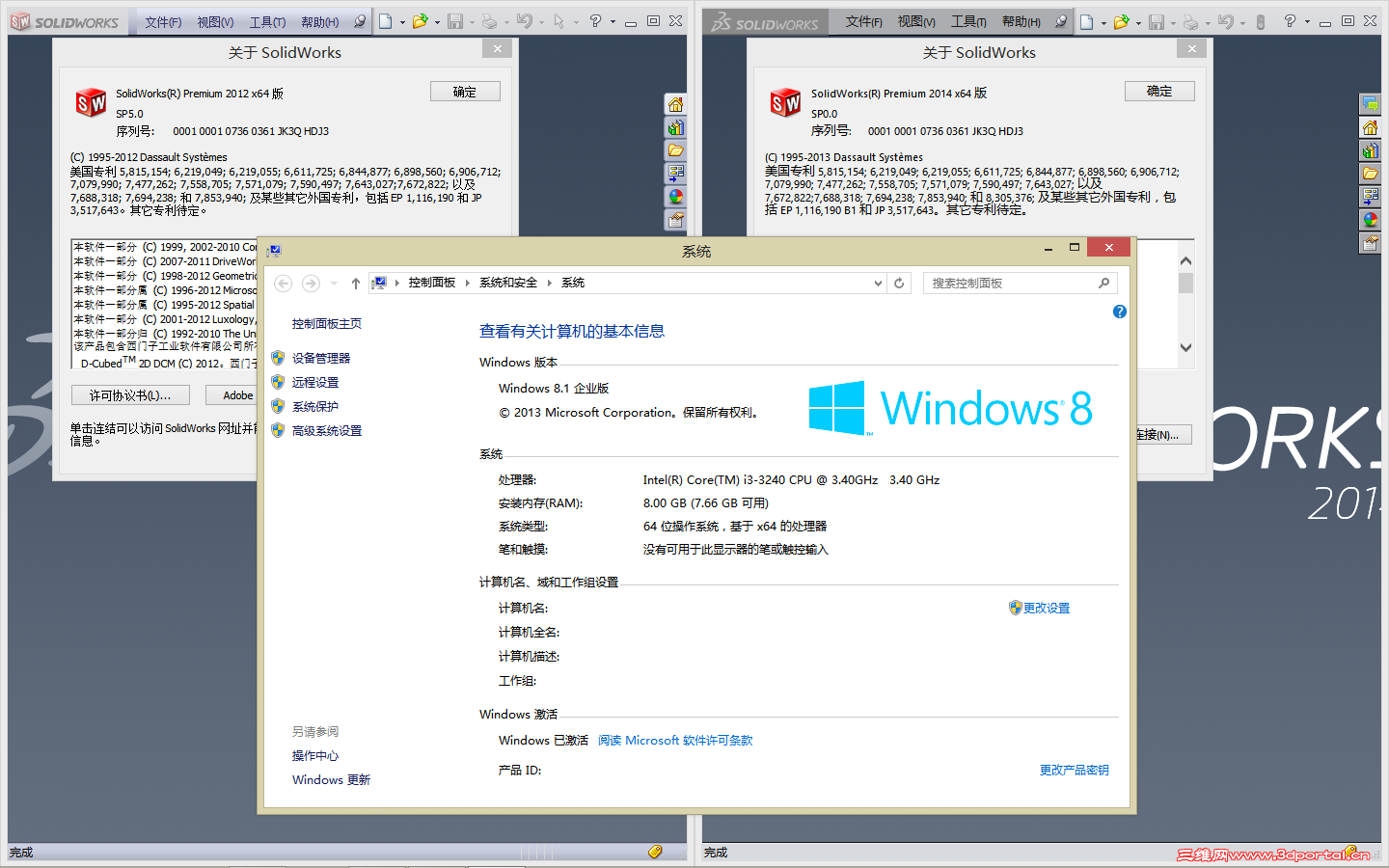Pin the menu bar in SolidWorks 2014 window
Screen dimensions: 1389x868
[x=1061, y=21]
